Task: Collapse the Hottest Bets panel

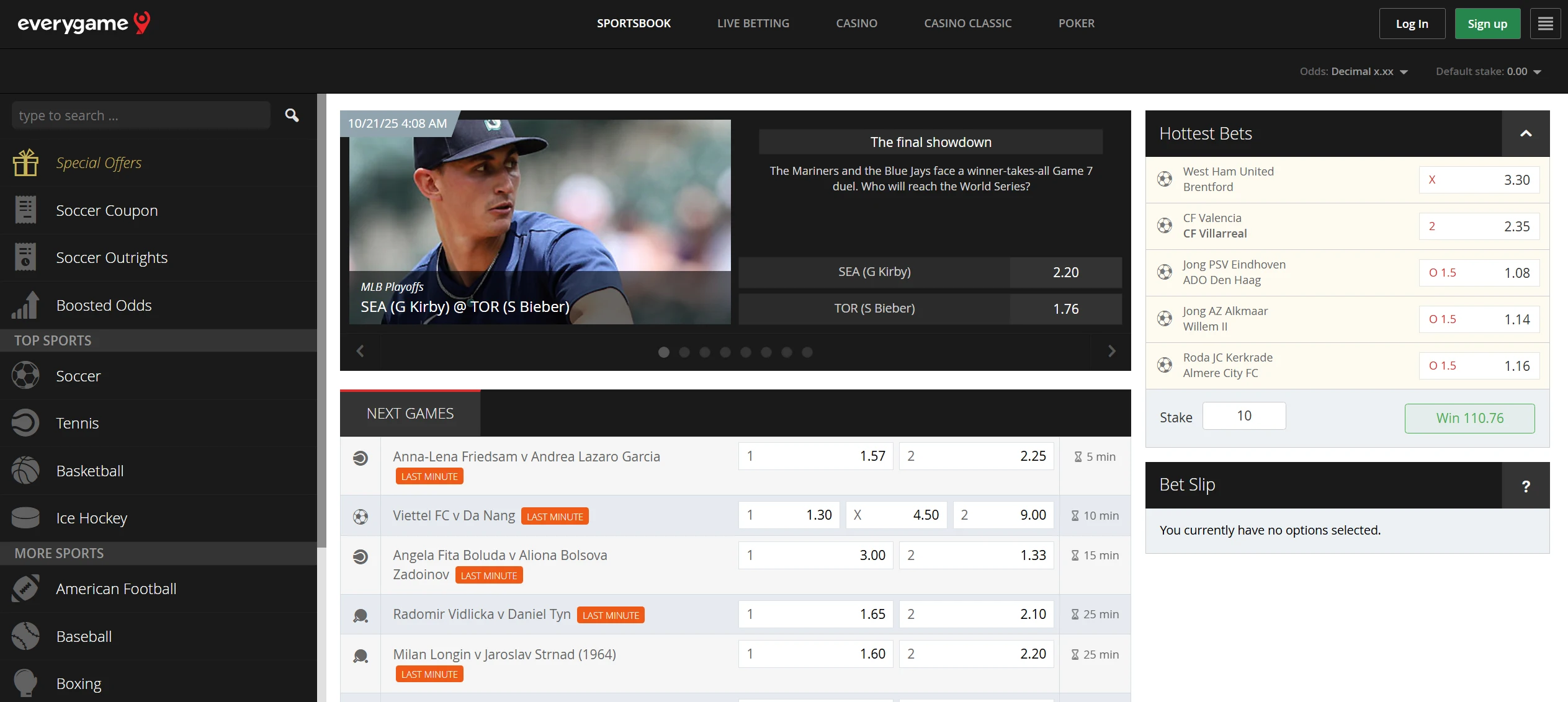Action: point(1525,133)
